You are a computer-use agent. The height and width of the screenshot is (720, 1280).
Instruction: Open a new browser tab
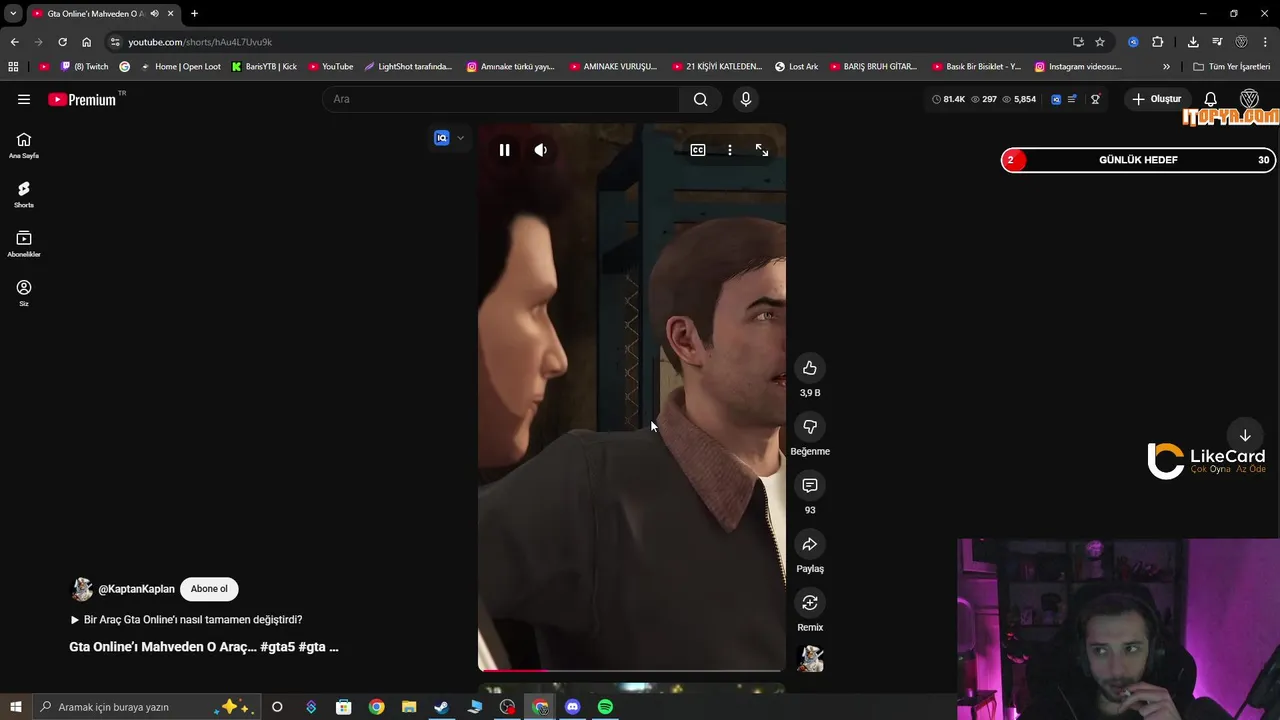(194, 13)
